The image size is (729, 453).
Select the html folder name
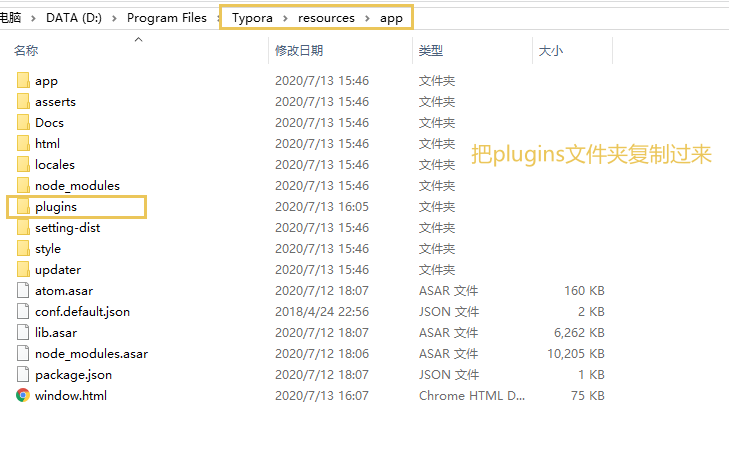click(47, 143)
